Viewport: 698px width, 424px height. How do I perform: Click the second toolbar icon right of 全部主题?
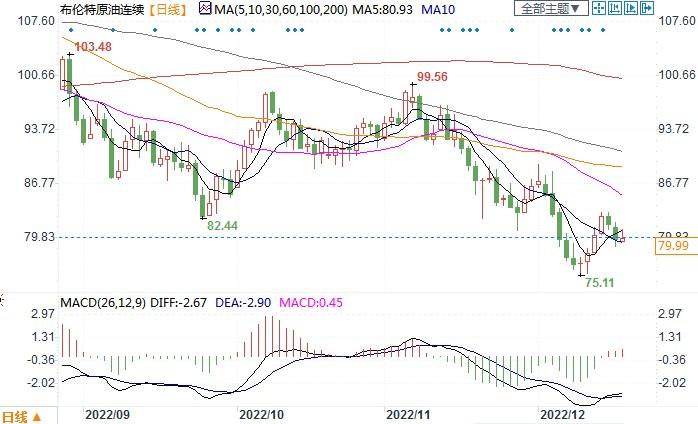click(614, 9)
